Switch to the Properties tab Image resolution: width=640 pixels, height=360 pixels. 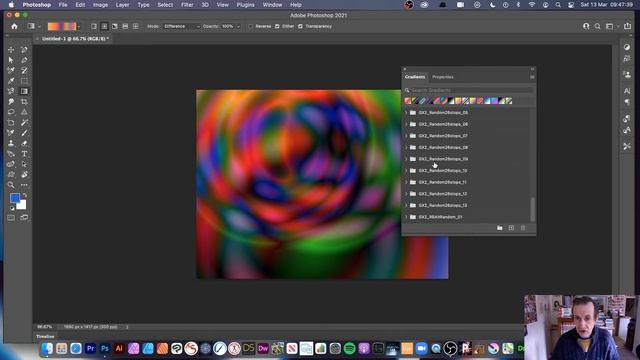tap(443, 77)
